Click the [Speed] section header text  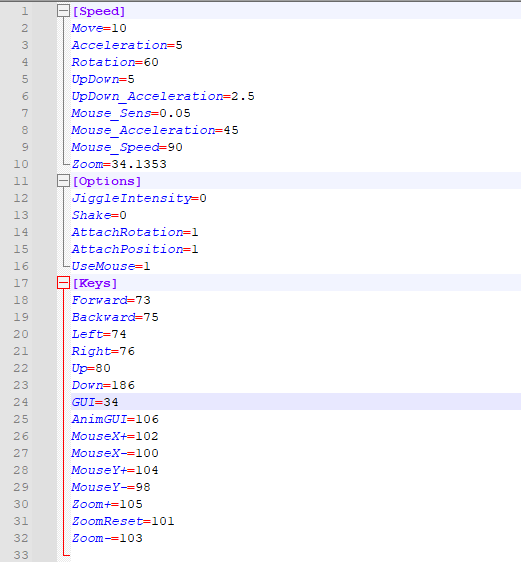99,11
